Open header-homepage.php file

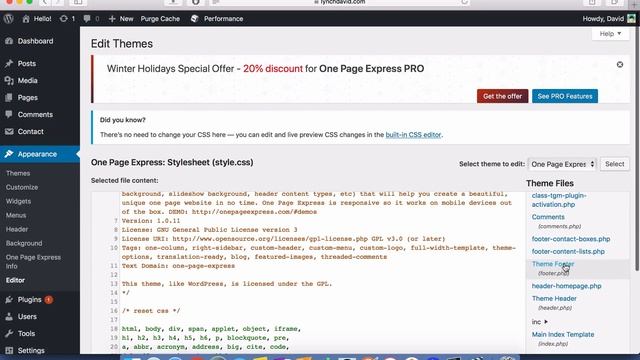(x=567, y=286)
